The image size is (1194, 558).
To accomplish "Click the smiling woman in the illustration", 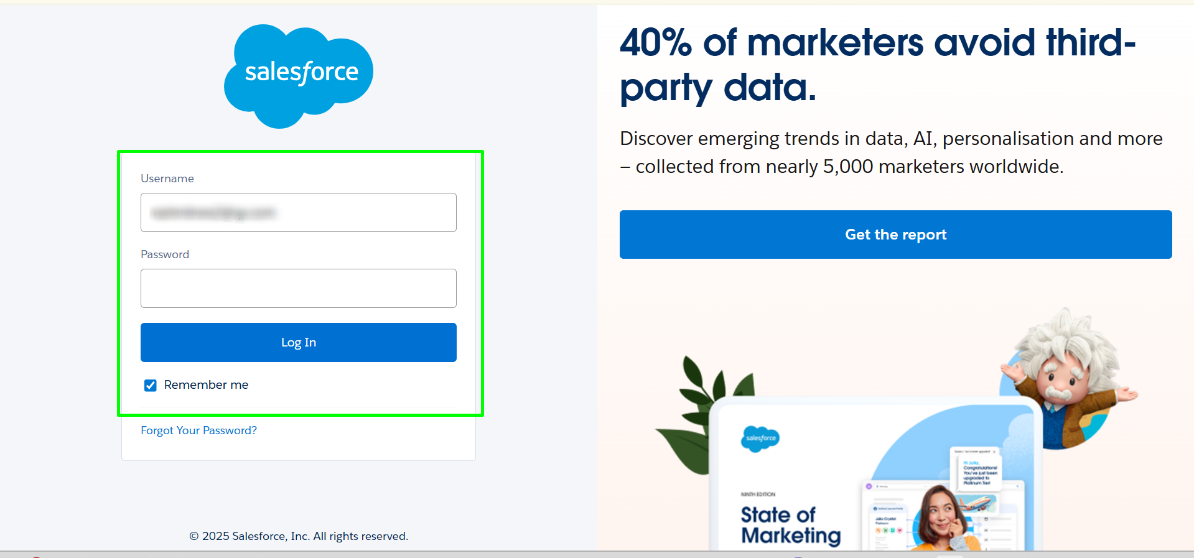I will click(x=939, y=516).
